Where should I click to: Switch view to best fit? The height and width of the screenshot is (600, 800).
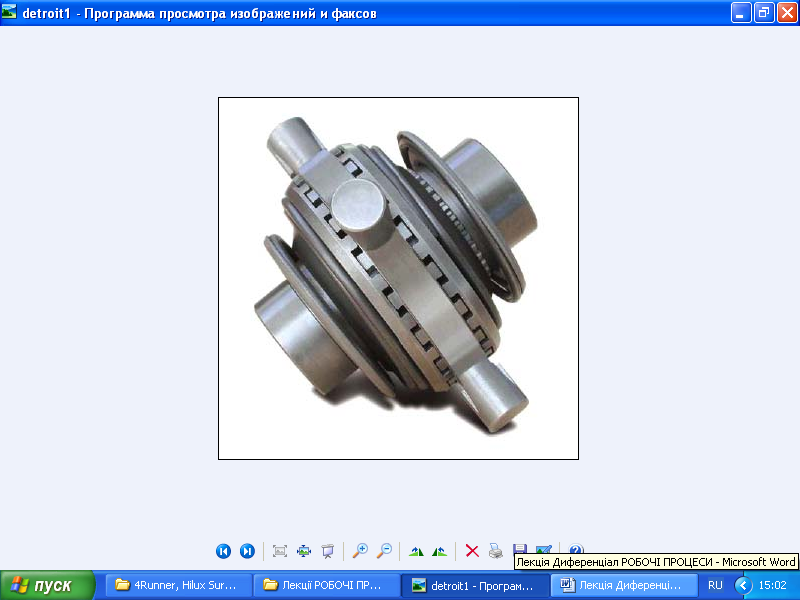pos(280,551)
